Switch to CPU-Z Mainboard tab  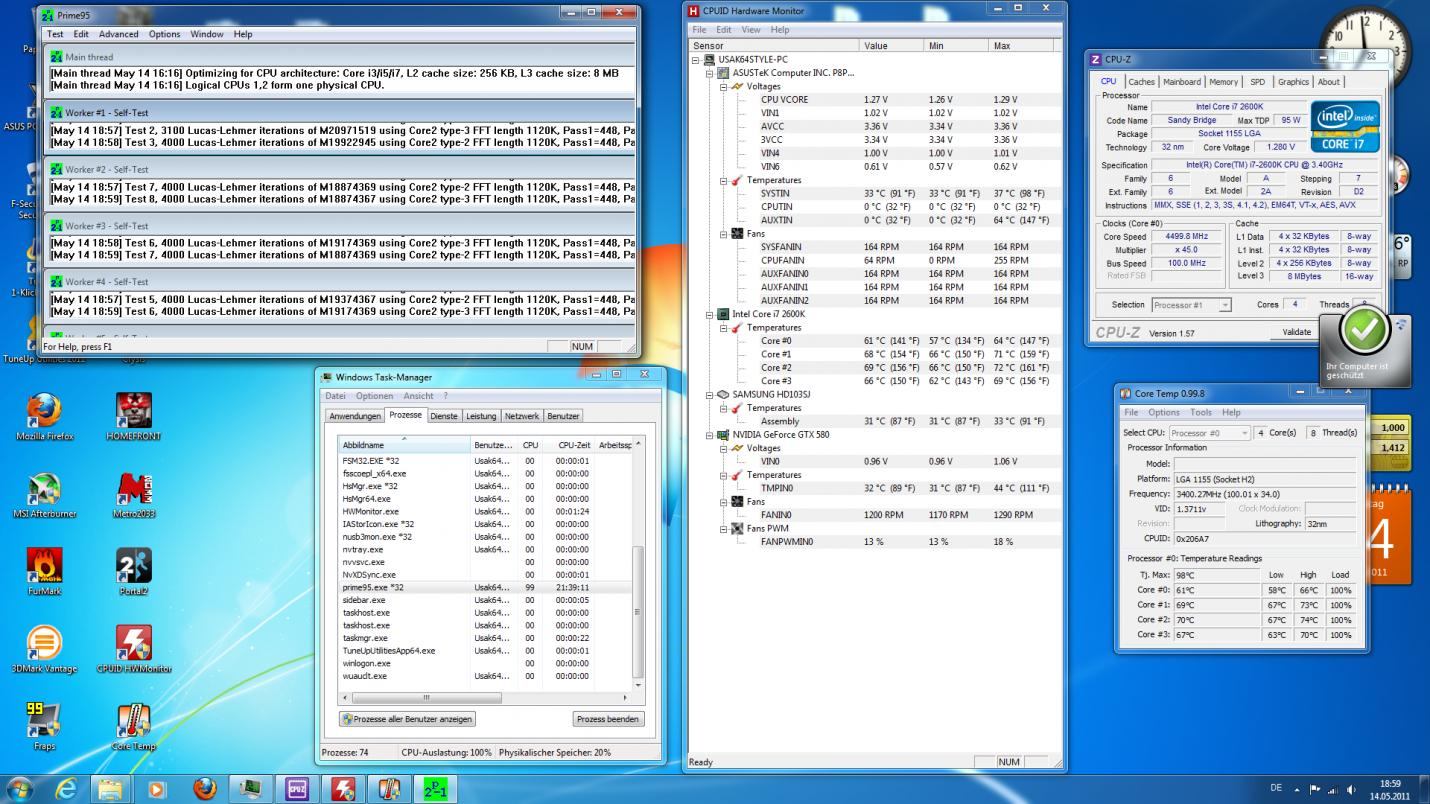pyautogui.click(x=1181, y=82)
